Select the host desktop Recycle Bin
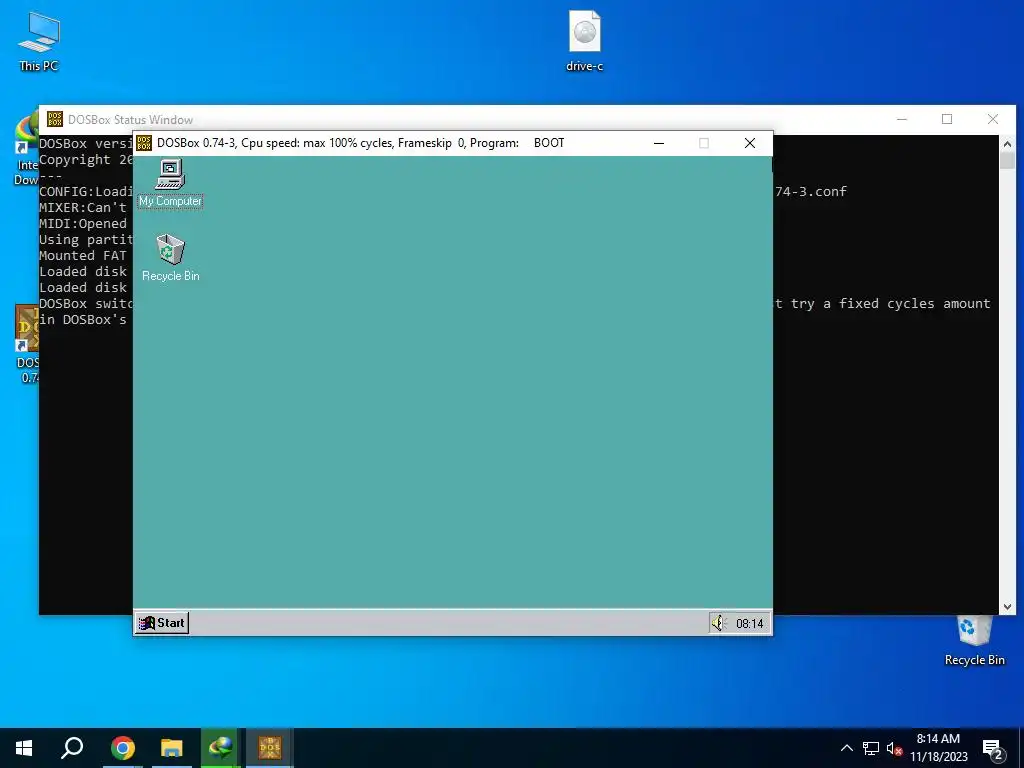The image size is (1024, 768). tap(974, 641)
